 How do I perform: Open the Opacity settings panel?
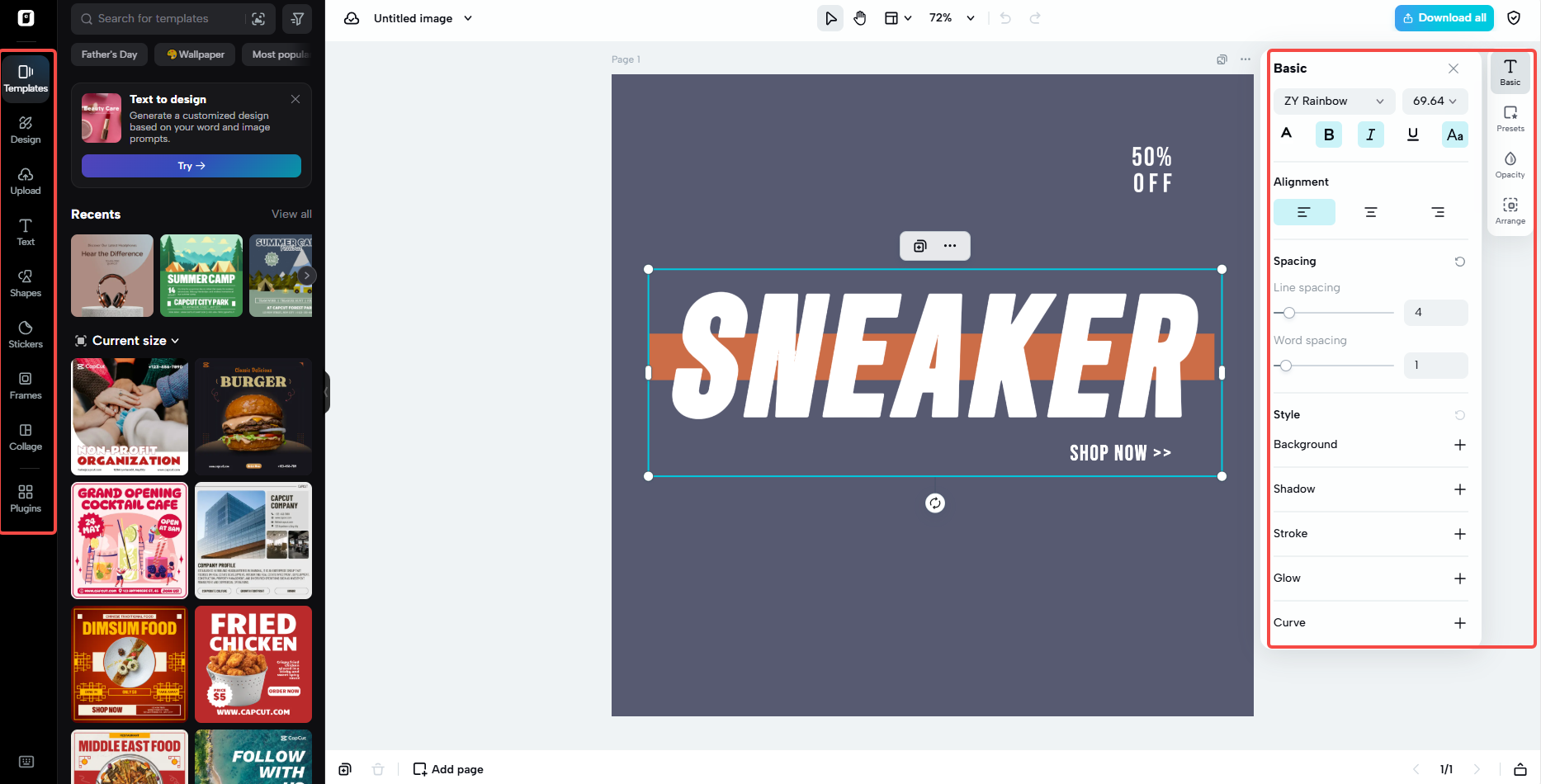pyautogui.click(x=1510, y=164)
